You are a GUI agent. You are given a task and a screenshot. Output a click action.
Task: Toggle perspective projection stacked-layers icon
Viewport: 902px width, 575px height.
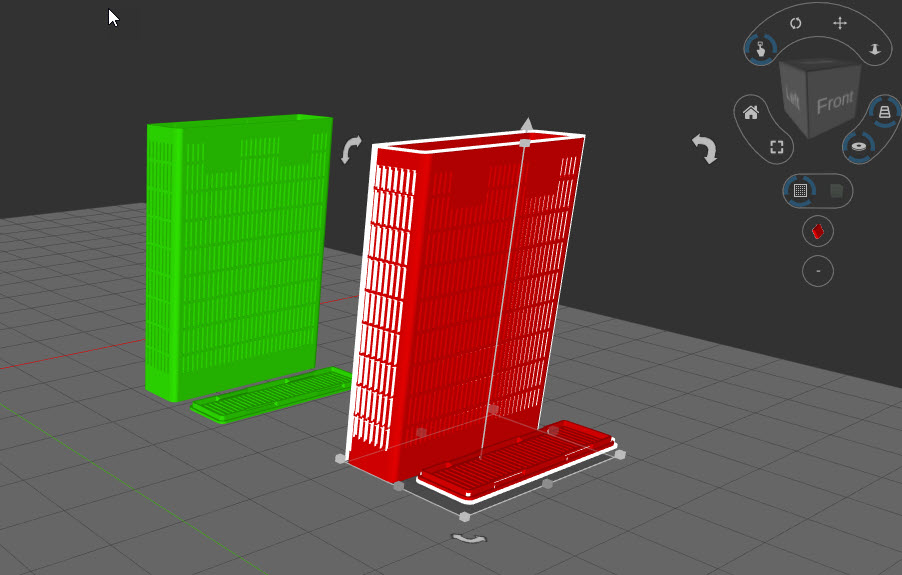coord(884,112)
